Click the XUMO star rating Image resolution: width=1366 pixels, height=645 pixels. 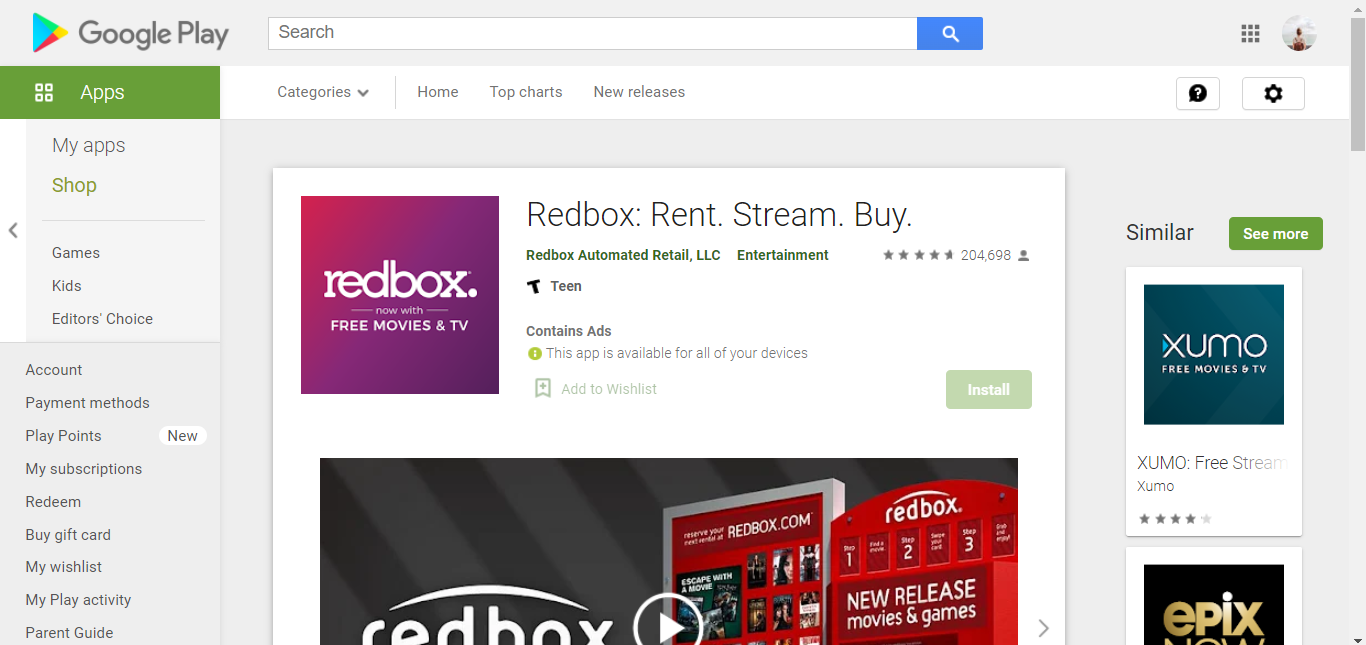(x=1175, y=519)
